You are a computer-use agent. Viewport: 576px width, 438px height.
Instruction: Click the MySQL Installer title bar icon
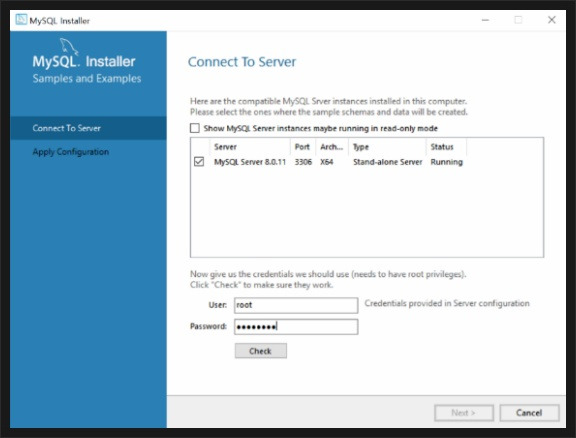21,19
